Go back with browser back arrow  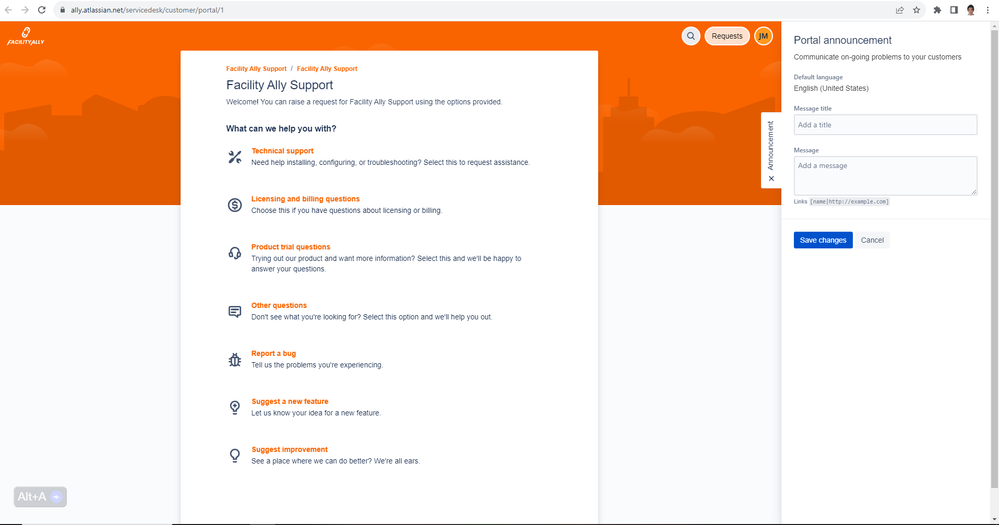(x=8, y=10)
